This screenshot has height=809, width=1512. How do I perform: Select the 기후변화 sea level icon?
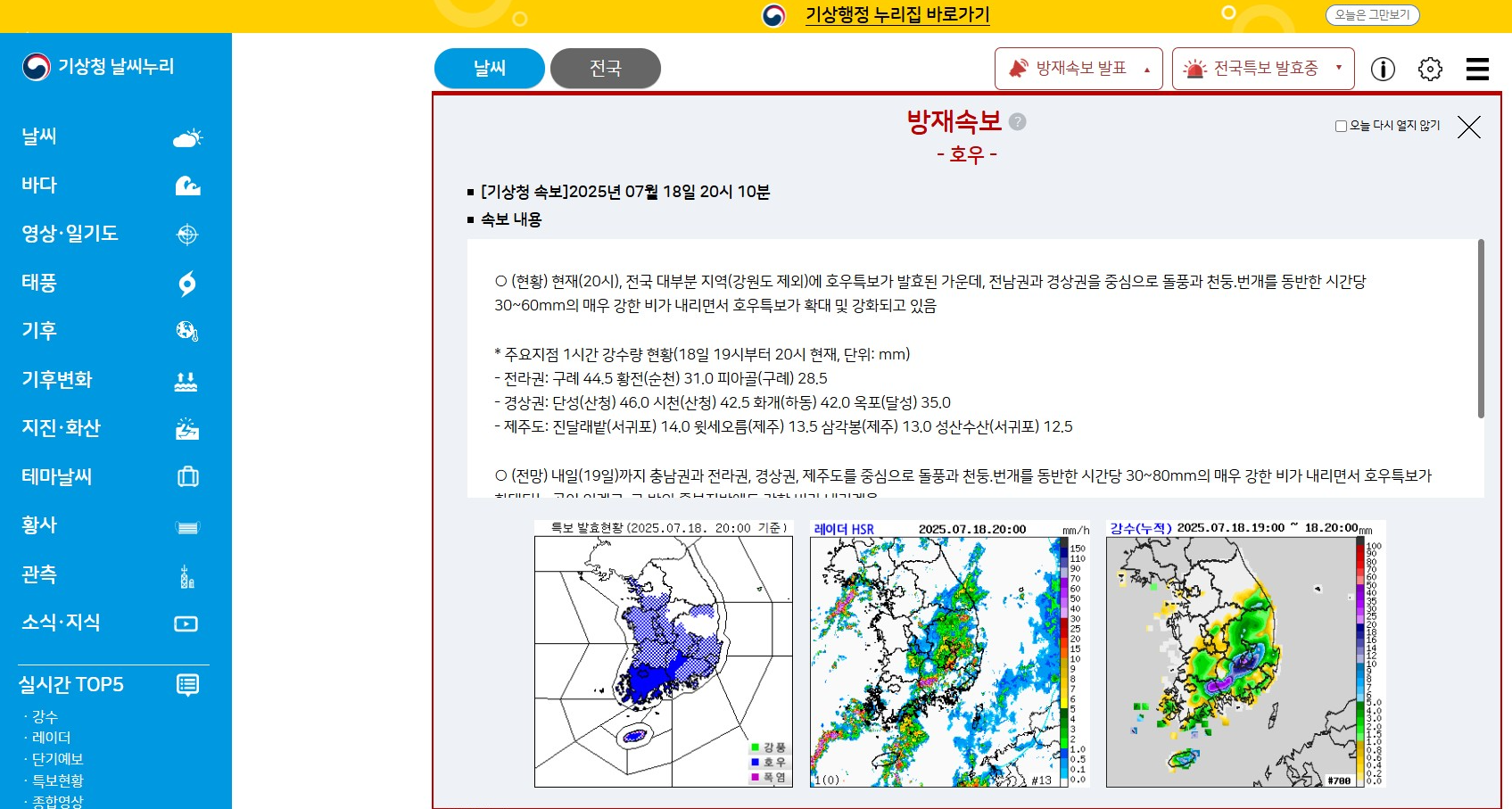(x=186, y=381)
